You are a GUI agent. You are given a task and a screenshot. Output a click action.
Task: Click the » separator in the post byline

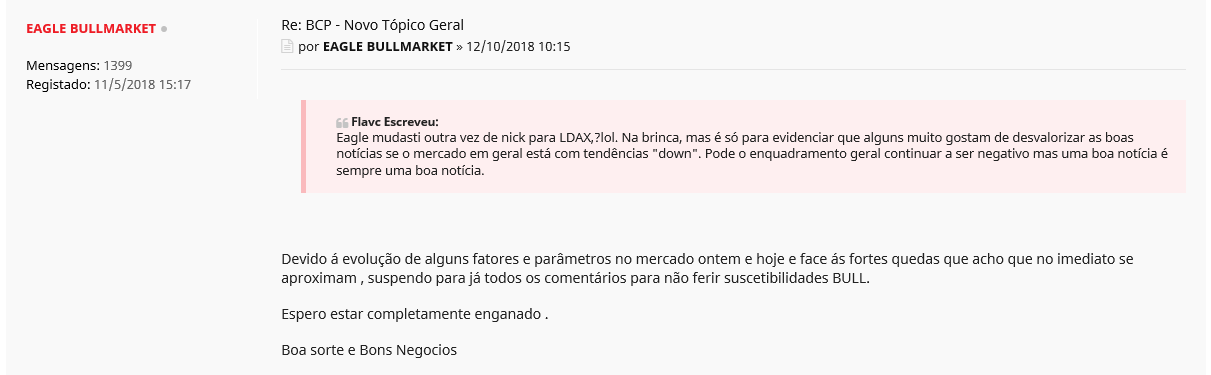tap(460, 47)
